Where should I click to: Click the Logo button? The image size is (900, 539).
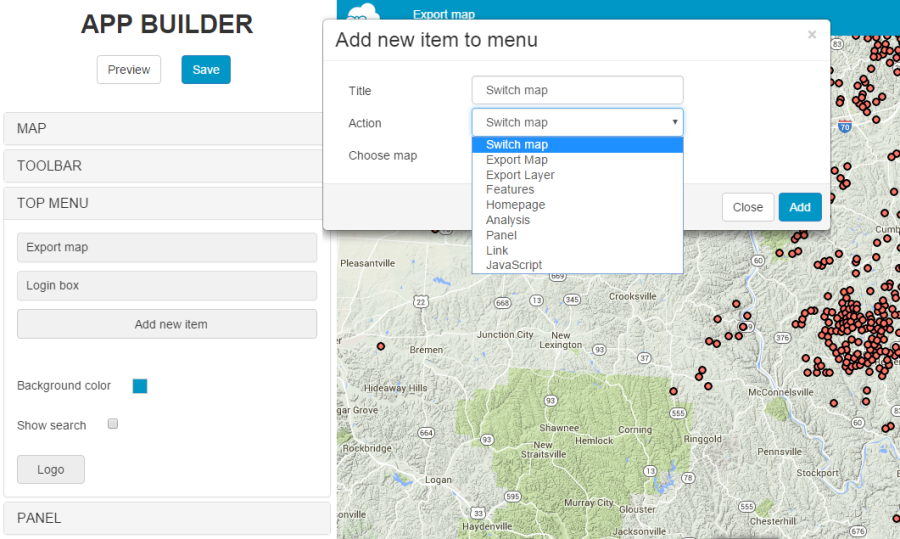pos(51,470)
